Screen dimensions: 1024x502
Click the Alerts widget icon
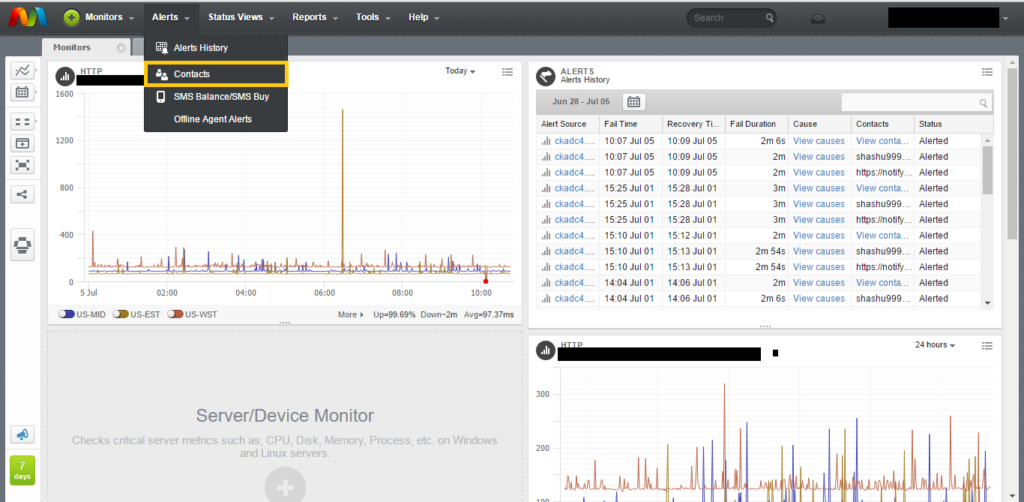[545, 76]
